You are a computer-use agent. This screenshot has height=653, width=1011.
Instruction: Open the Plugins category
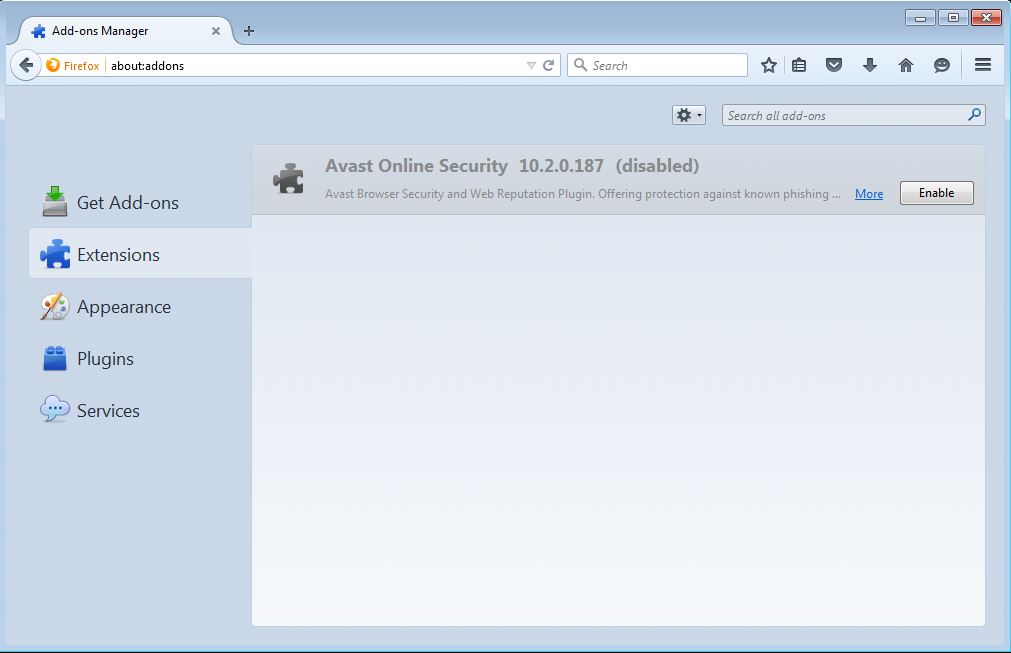tap(140, 358)
